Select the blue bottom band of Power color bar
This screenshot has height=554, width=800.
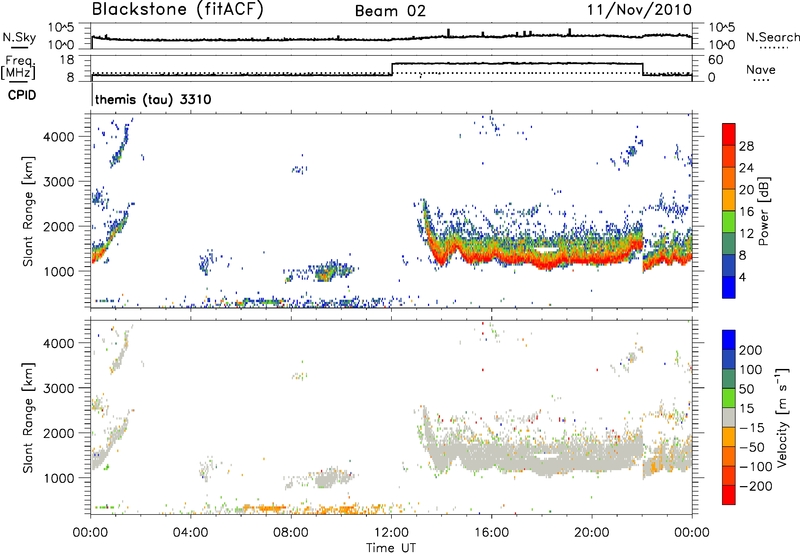point(729,288)
